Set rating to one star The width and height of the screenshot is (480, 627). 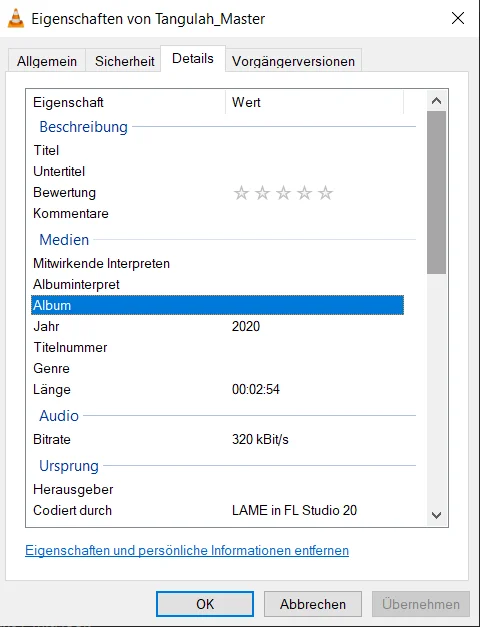click(x=241, y=193)
